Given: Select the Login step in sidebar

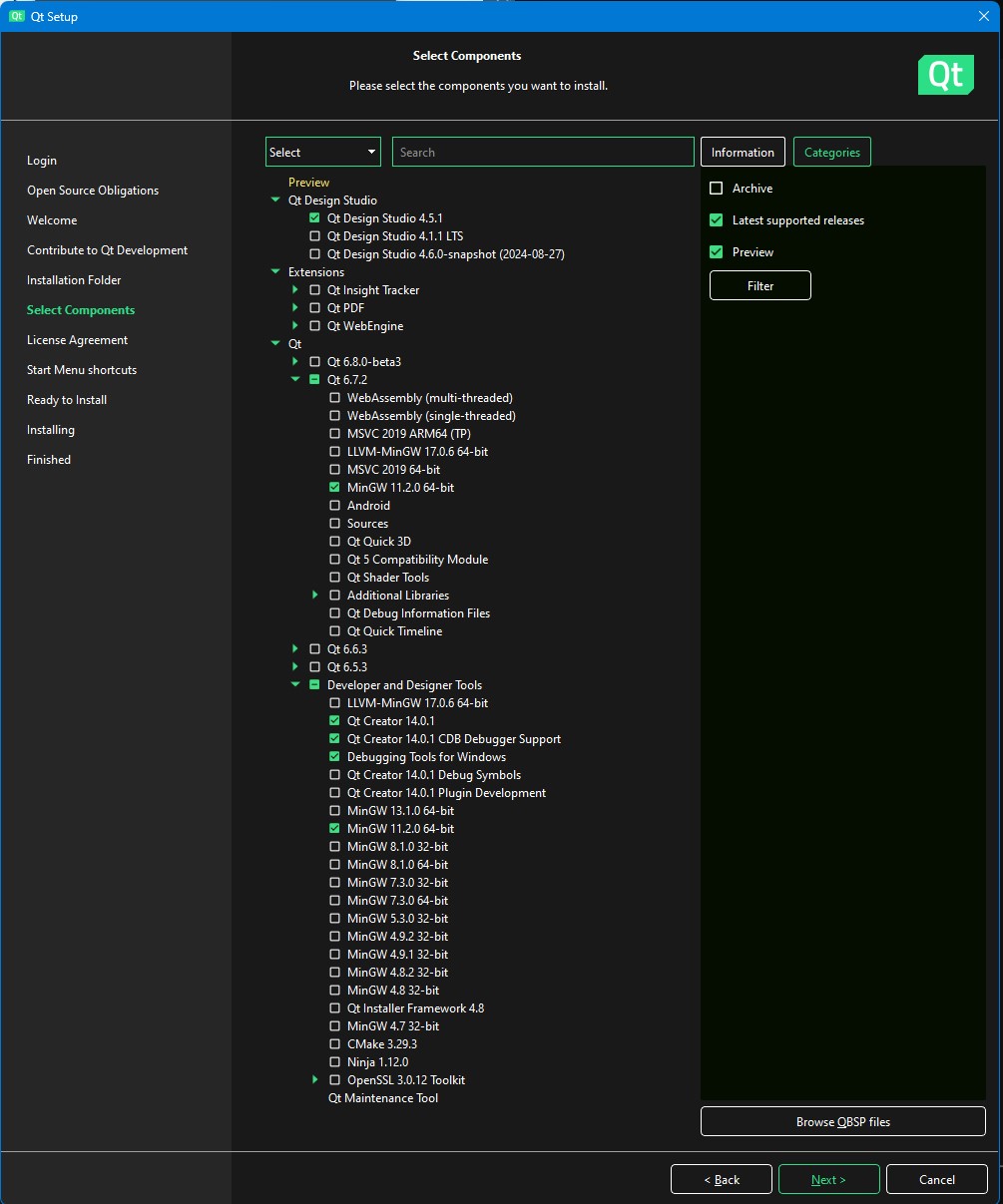Looking at the screenshot, I should pyautogui.click(x=42, y=161).
